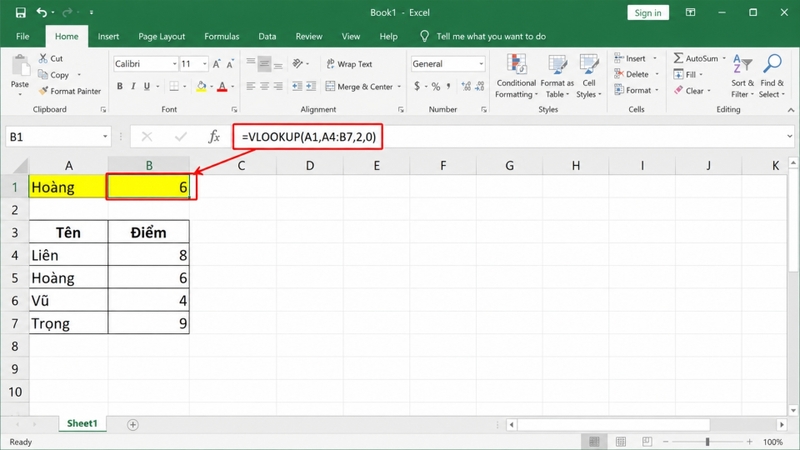Open Find & Select
Screen dimensions: 800x450
tap(772, 76)
